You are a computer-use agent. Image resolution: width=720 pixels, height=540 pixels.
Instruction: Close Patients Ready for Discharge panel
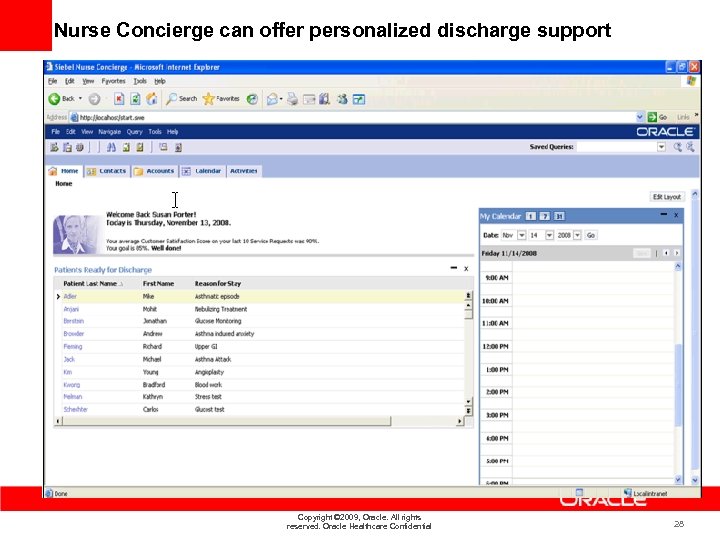click(x=466, y=269)
